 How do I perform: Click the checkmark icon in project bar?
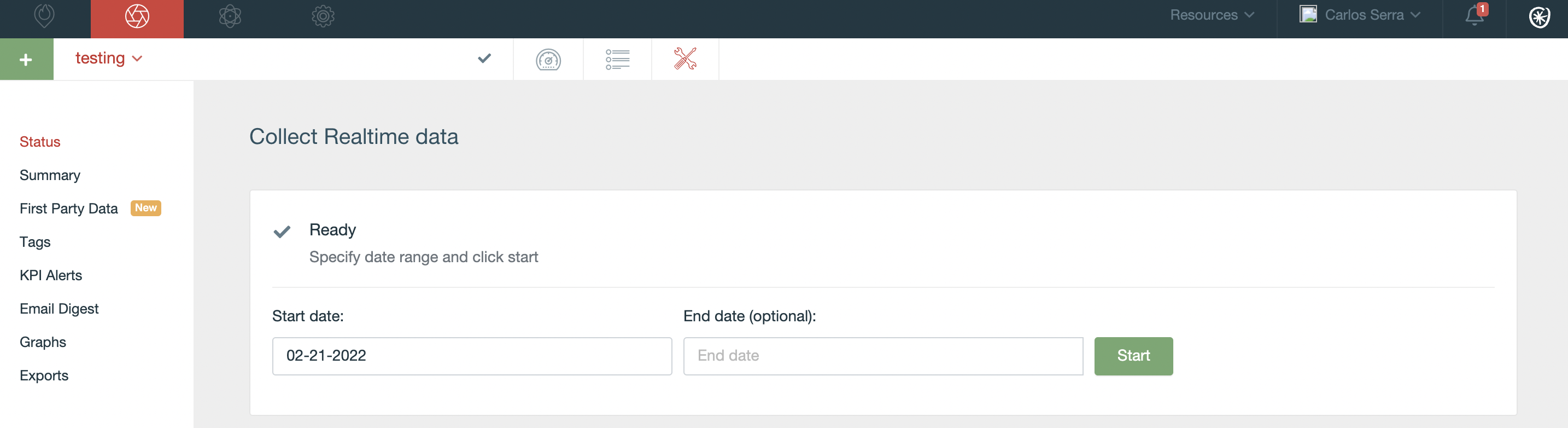click(x=484, y=59)
